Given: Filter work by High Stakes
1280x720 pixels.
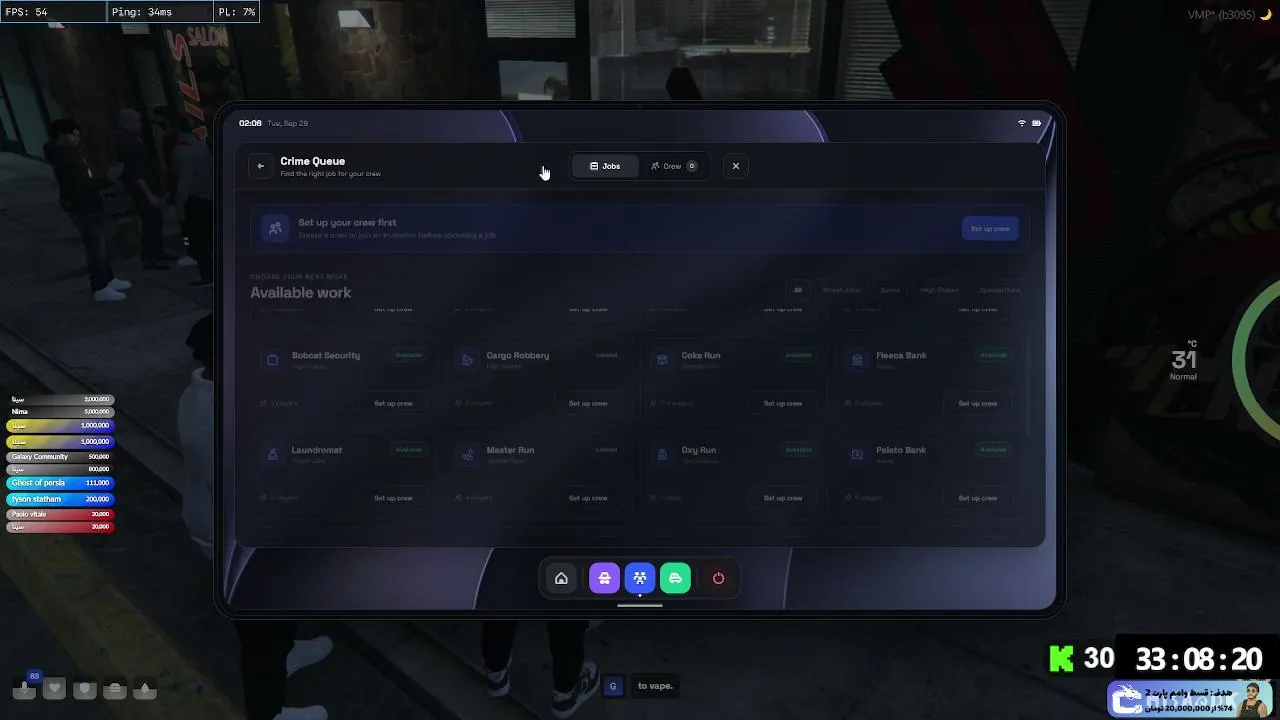Looking at the screenshot, I should 940,290.
